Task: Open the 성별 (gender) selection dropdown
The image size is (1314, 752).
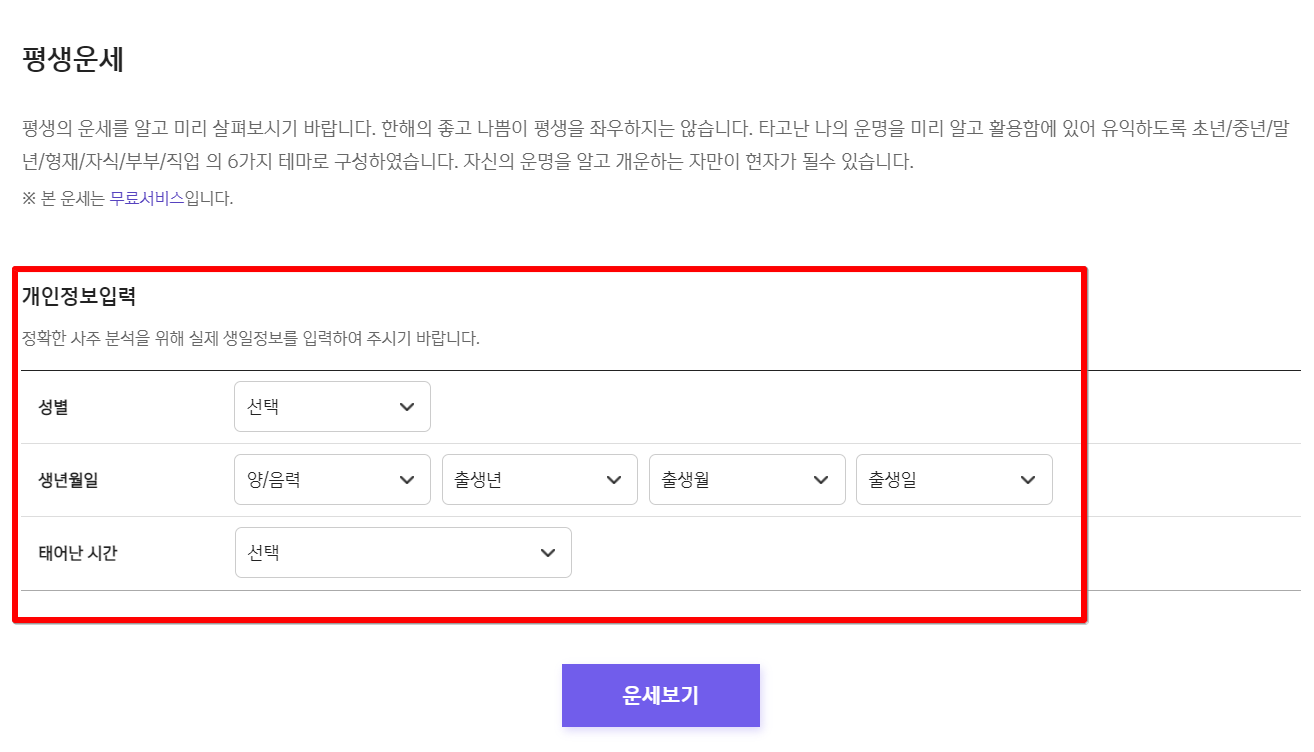Action: coord(330,406)
